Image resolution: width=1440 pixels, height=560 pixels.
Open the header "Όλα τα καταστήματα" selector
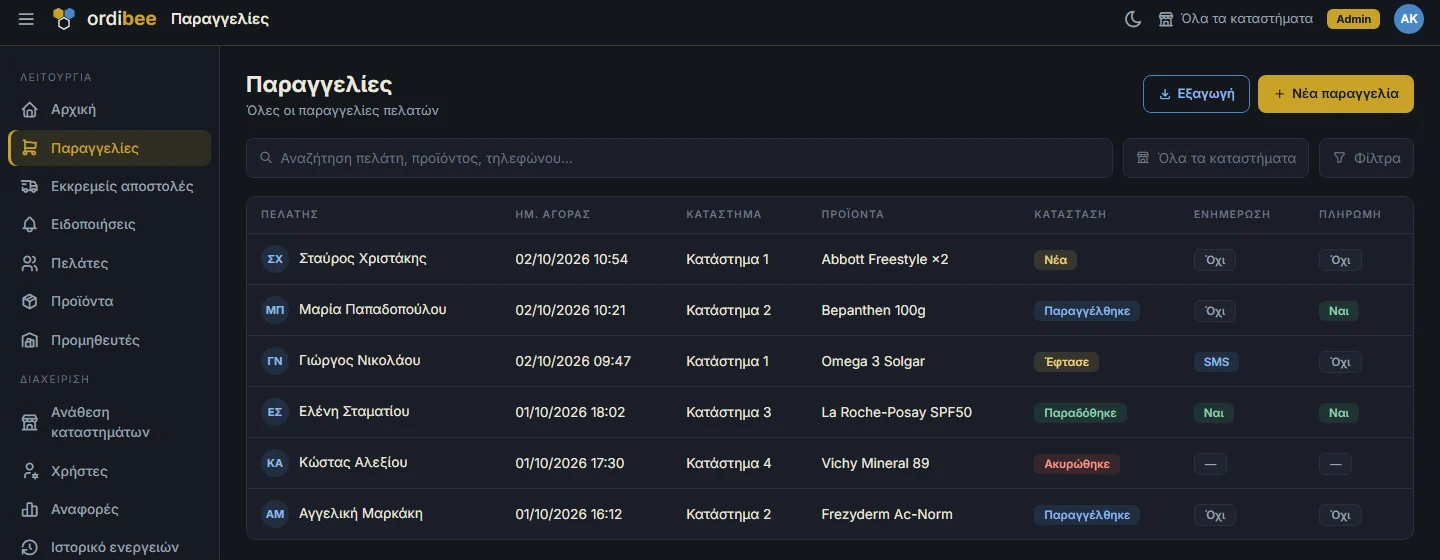pyautogui.click(x=1235, y=19)
